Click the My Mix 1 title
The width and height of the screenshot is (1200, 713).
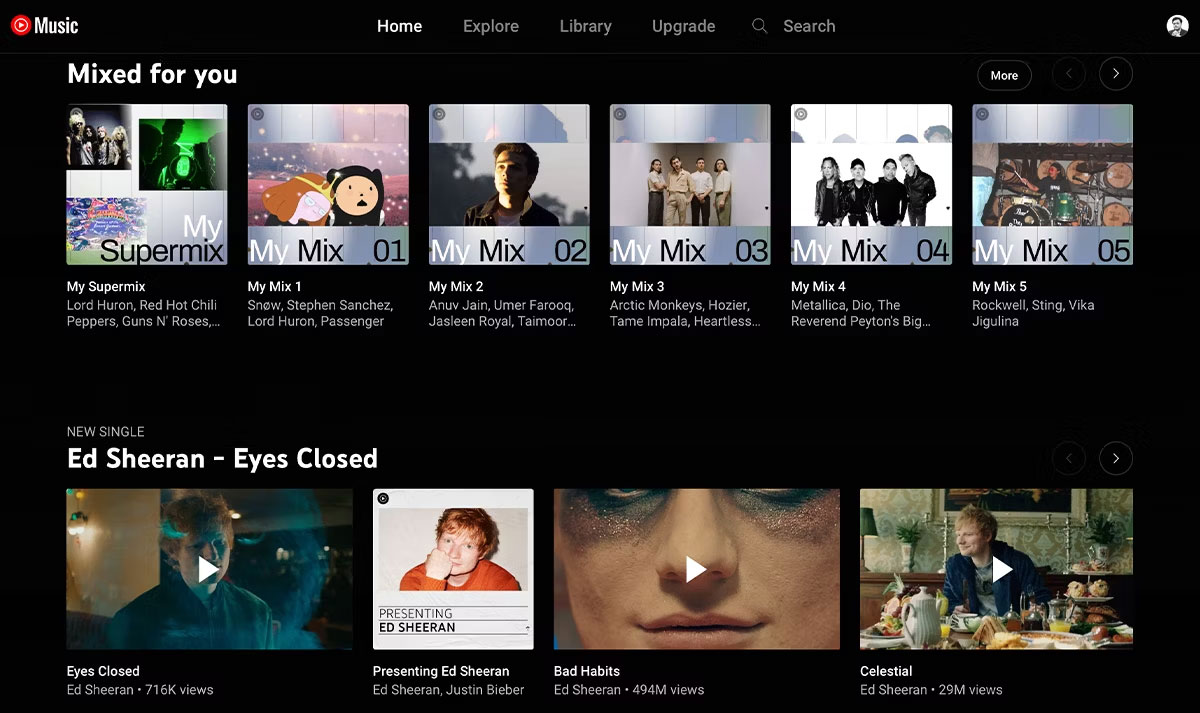pyautogui.click(x=275, y=286)
